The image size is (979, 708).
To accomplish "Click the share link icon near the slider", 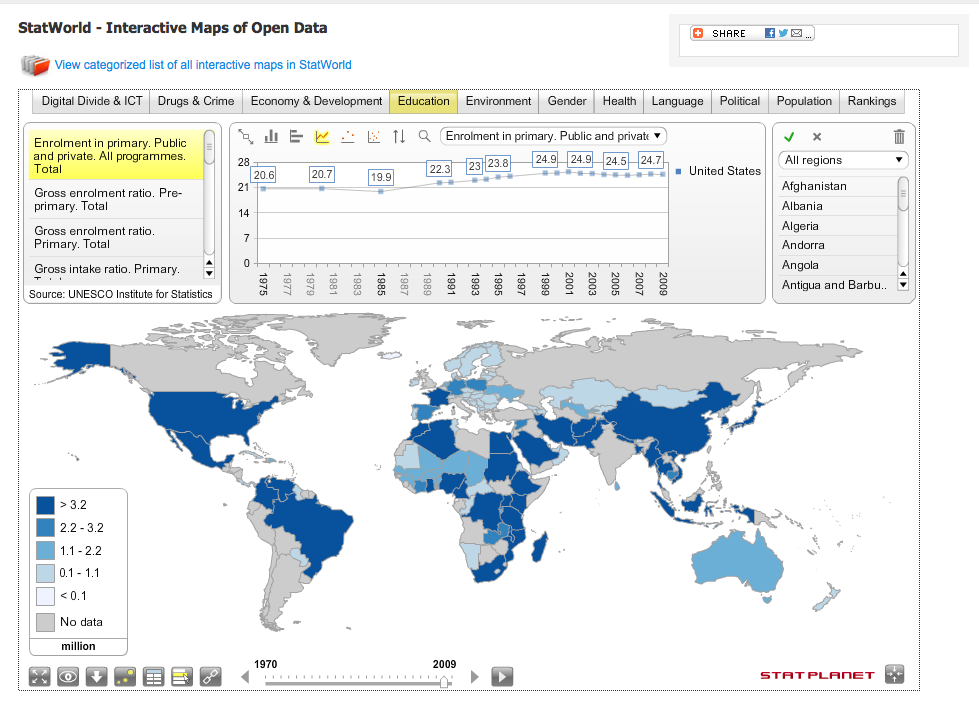I will (209, 676).
